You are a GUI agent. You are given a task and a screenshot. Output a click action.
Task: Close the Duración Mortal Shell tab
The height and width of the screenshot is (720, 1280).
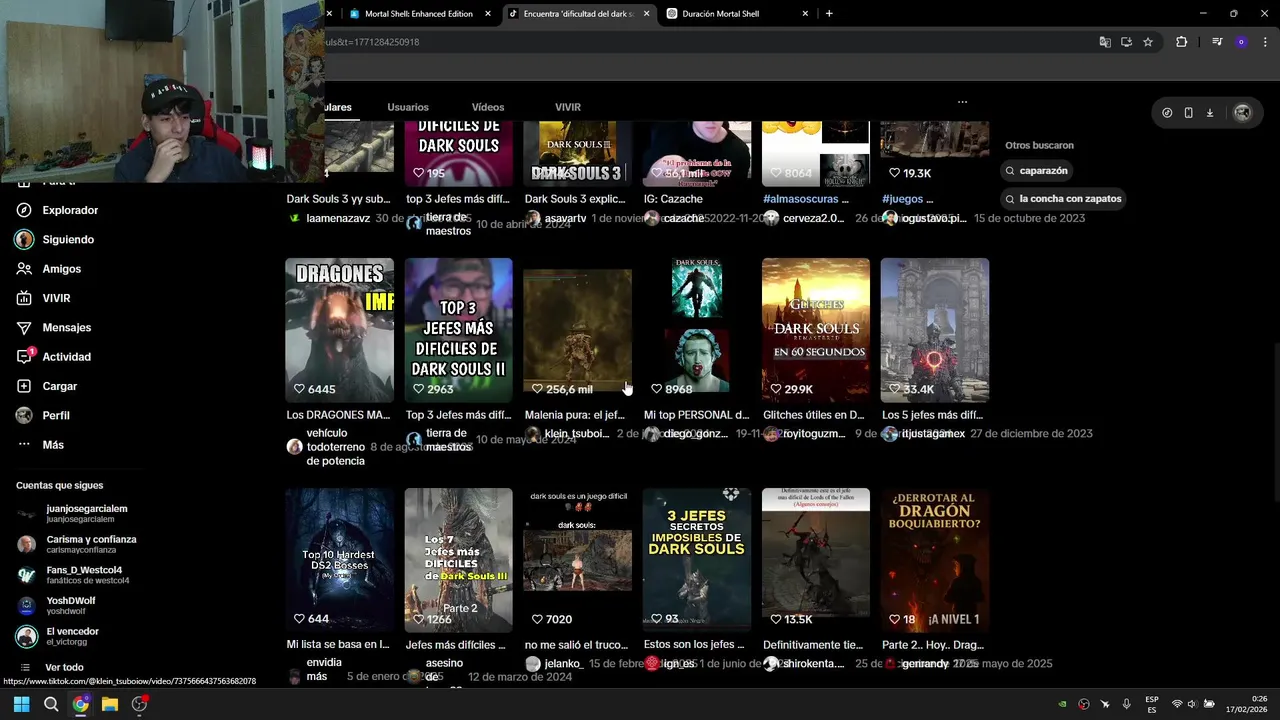(x=805, y=14)
